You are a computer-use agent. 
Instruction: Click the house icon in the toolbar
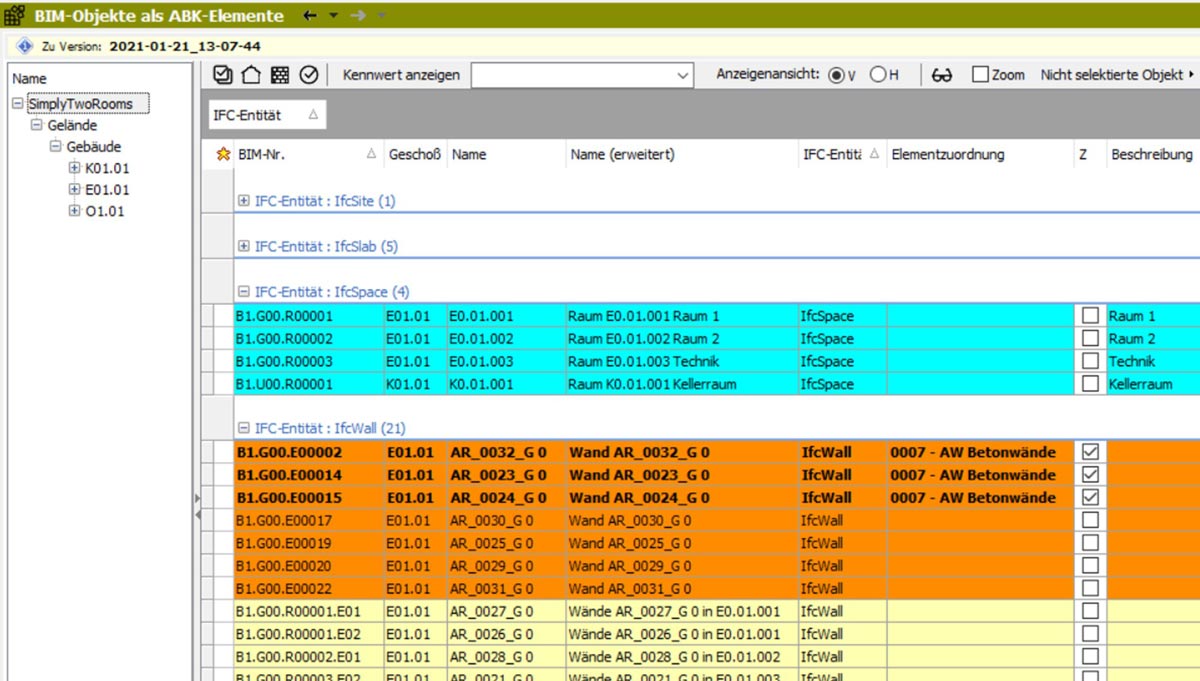point(251,75)
